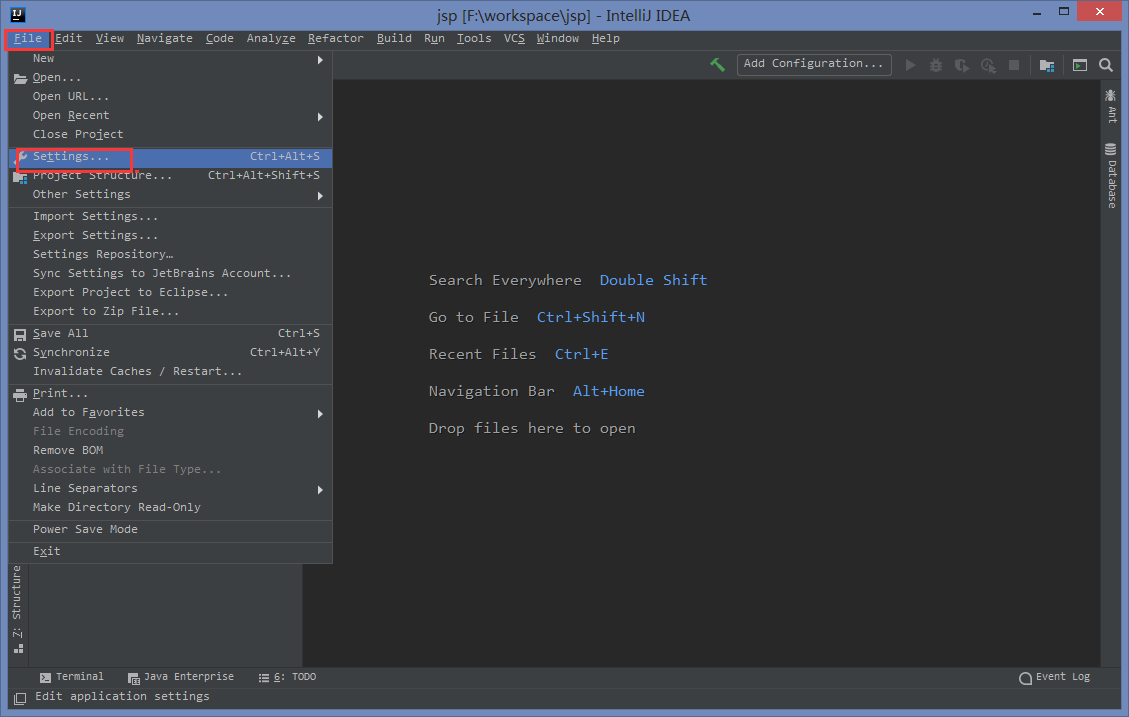Open the TODO tool window
Viewport: 1129px width, 717px height.
click(x=287, y=677)
